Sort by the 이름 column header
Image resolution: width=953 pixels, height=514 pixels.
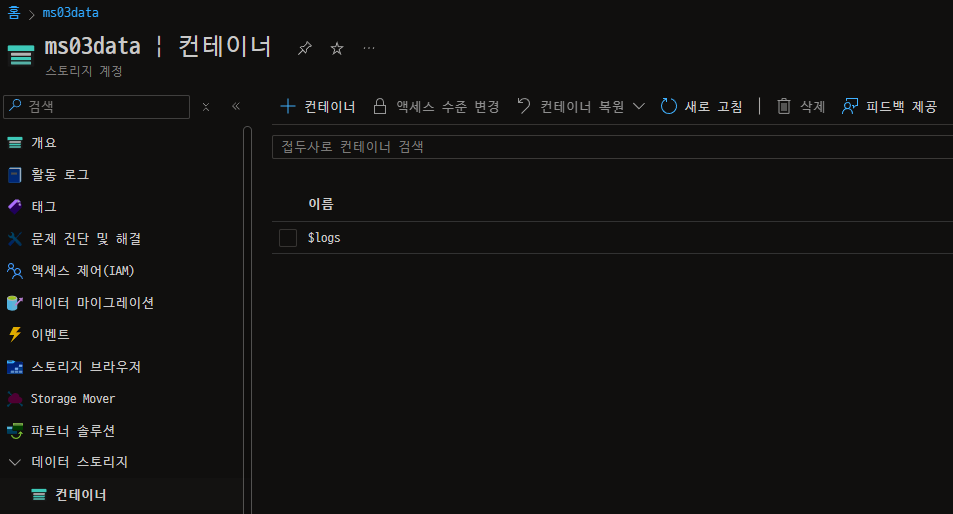coord(321,204)
